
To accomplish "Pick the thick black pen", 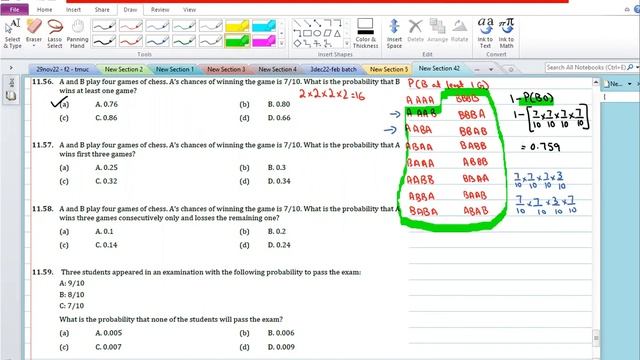I will pyautogui.click(x=104, y=40).
